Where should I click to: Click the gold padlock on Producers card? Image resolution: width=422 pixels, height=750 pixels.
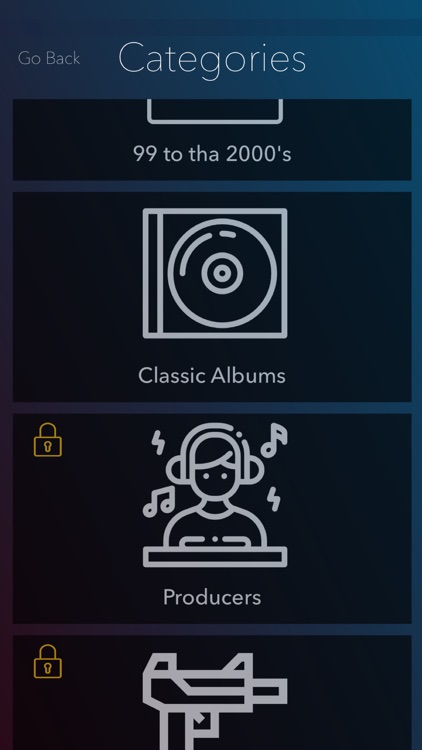pyautogui.click(x=48, y=440)
